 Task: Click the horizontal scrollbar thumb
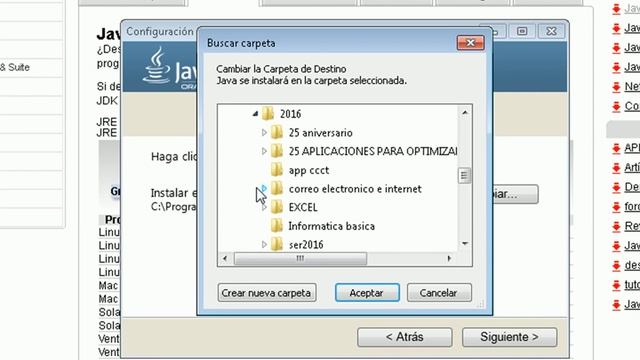(300, 258)
